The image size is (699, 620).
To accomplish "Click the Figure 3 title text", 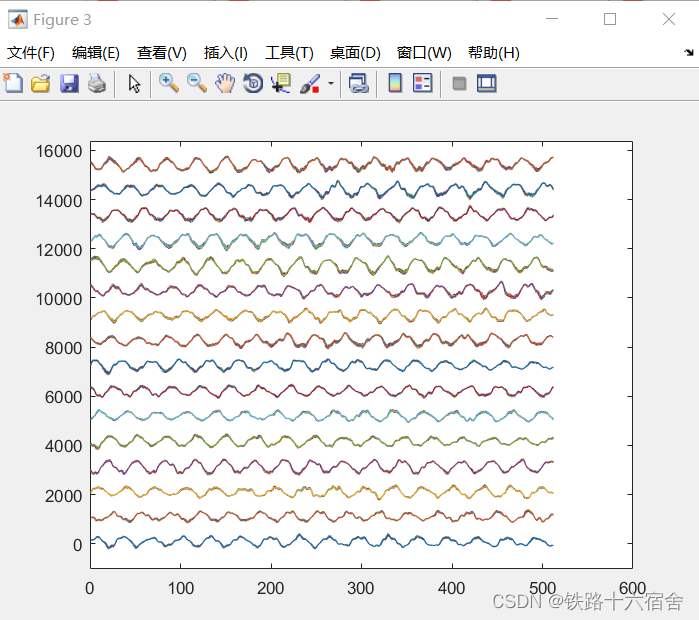I will point(62,20).
